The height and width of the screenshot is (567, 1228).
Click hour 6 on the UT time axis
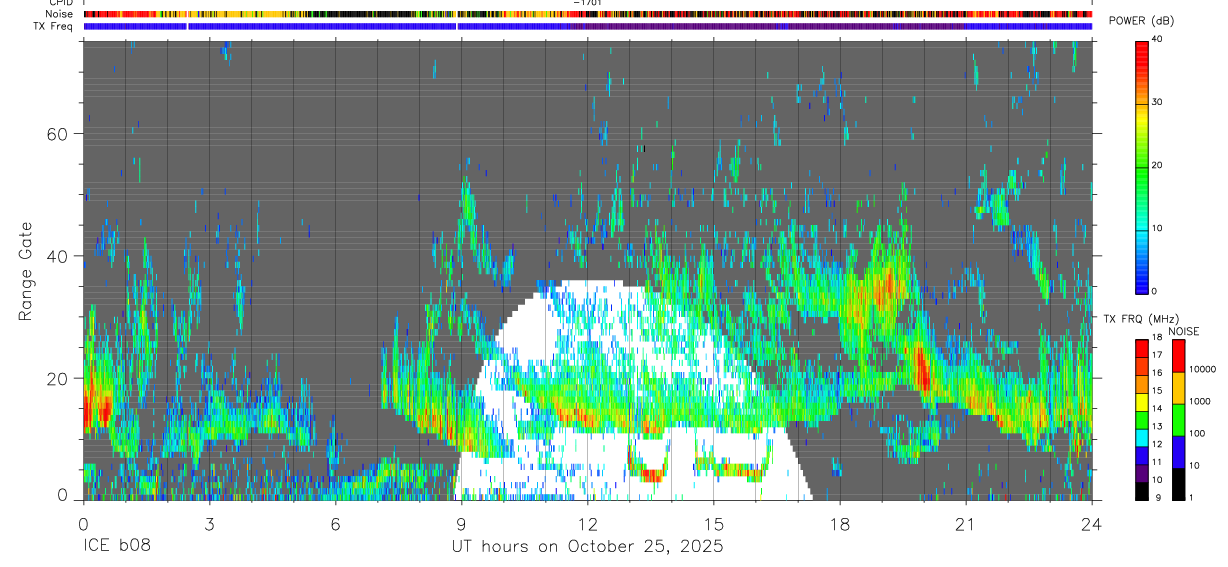click(x=335, y=524)
